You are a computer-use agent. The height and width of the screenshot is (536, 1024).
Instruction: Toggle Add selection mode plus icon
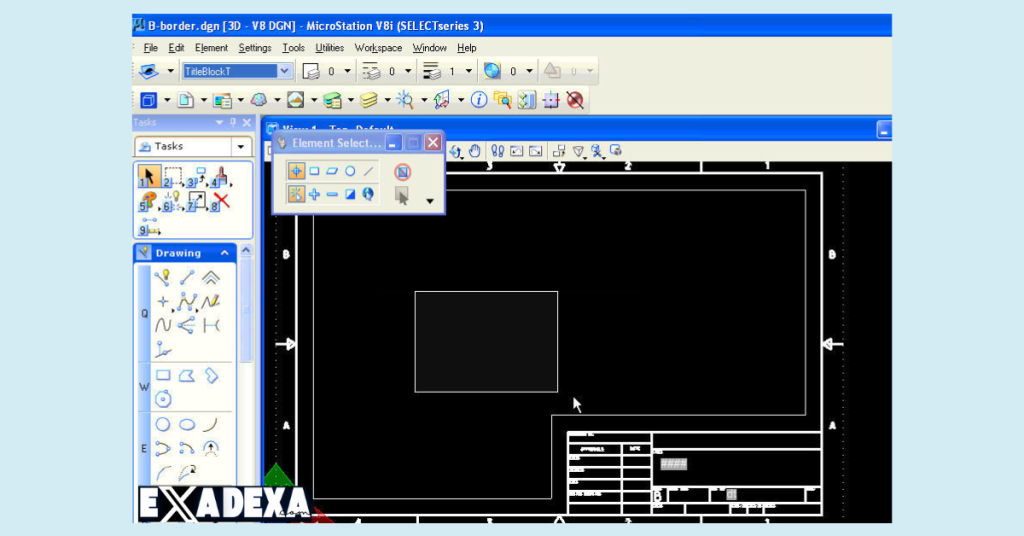click(x=314, y=194)
